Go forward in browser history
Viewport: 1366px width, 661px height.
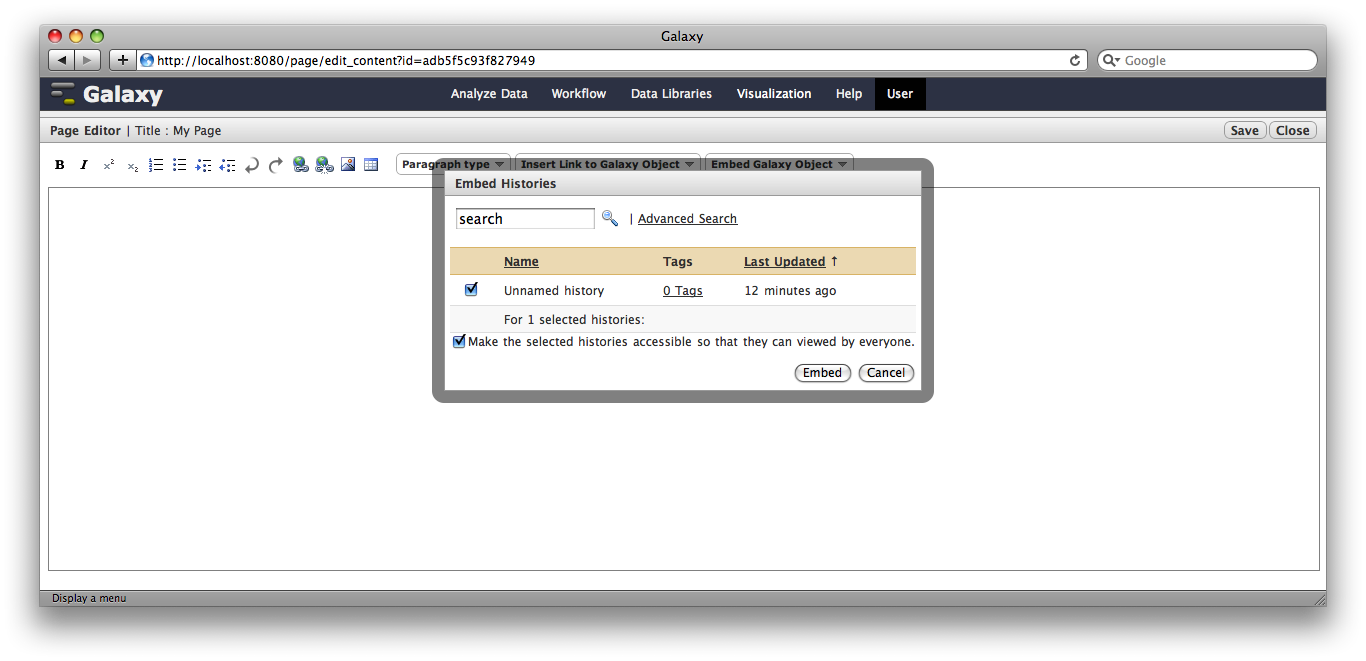point(88,60)
